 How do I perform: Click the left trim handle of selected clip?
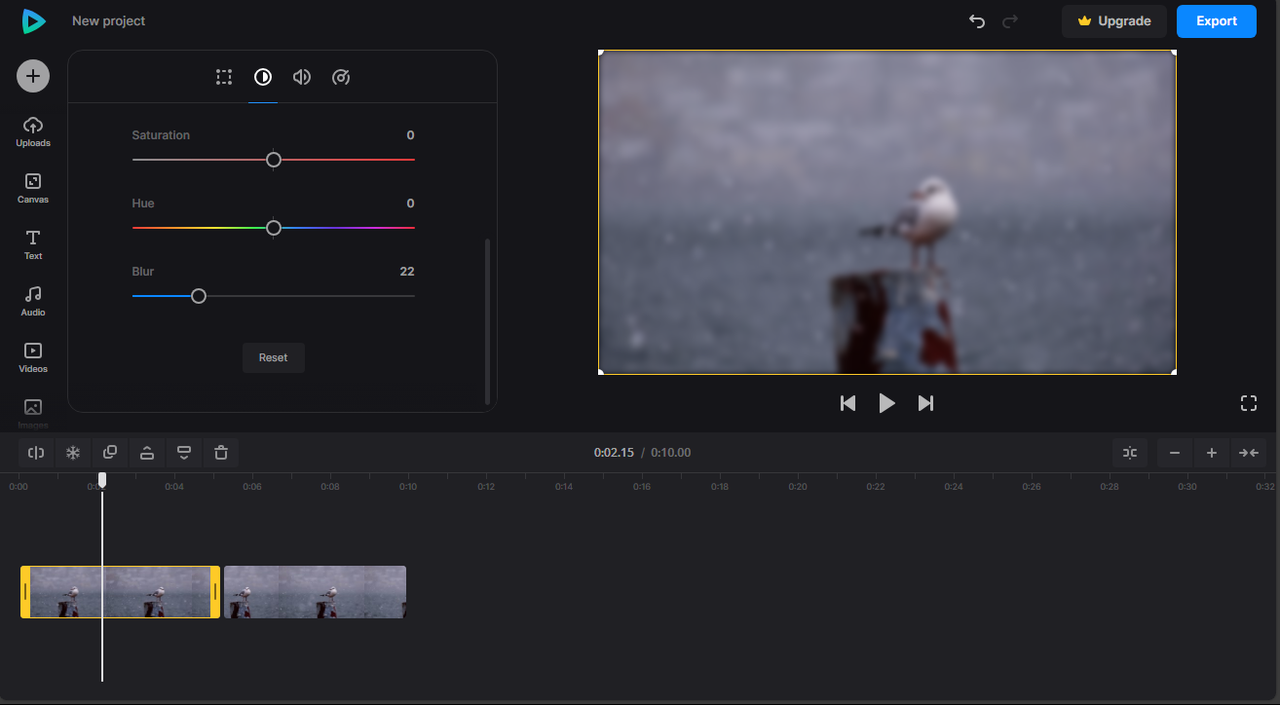[x=25, y=592]
